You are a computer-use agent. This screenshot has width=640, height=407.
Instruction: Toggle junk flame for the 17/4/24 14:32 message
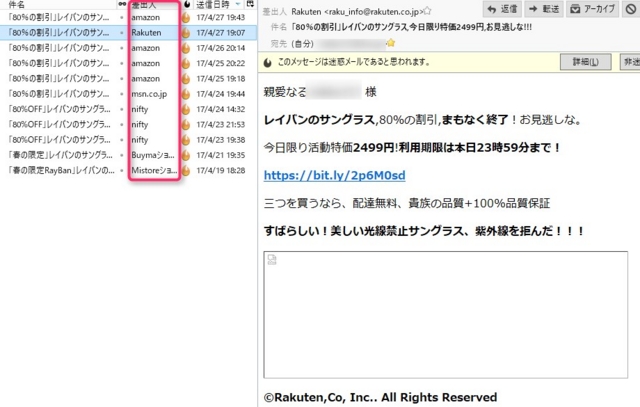click(186, 109)
